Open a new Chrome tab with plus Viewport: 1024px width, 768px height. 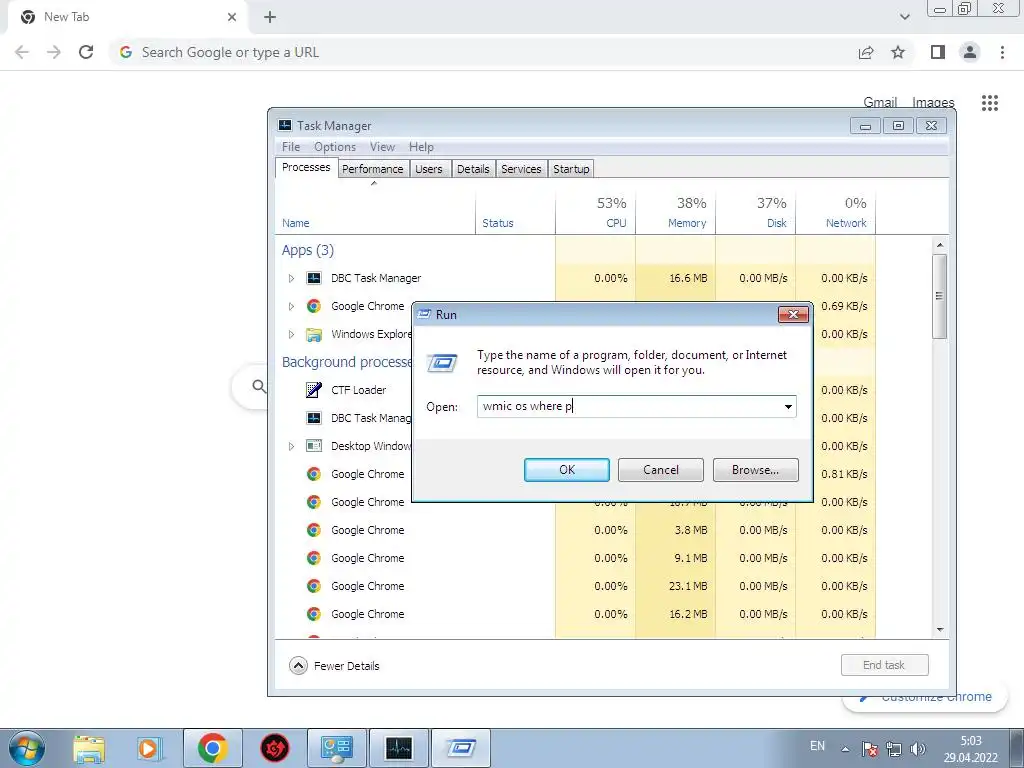tap(270, 17)
